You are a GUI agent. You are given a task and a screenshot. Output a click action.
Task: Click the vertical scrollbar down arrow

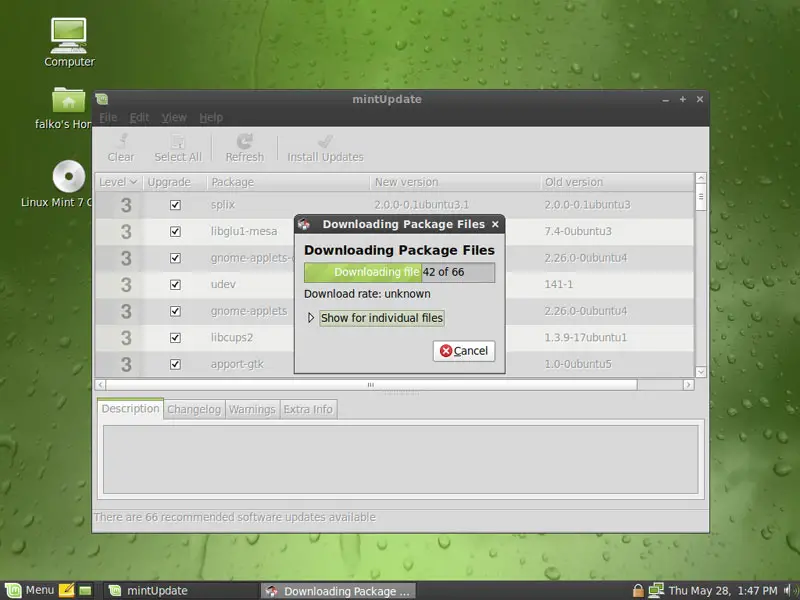701,372
